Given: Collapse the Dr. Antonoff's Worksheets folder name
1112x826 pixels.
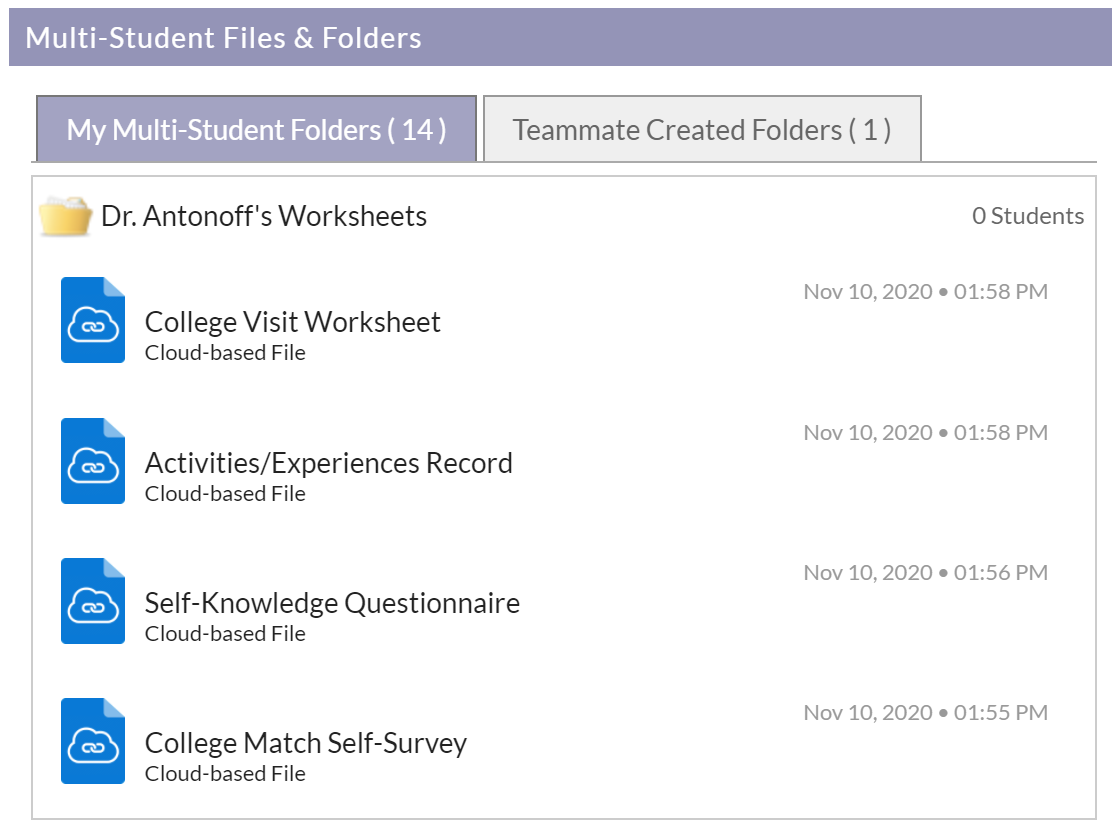Looking at the screenshot, I should click(x=264, y=216).
